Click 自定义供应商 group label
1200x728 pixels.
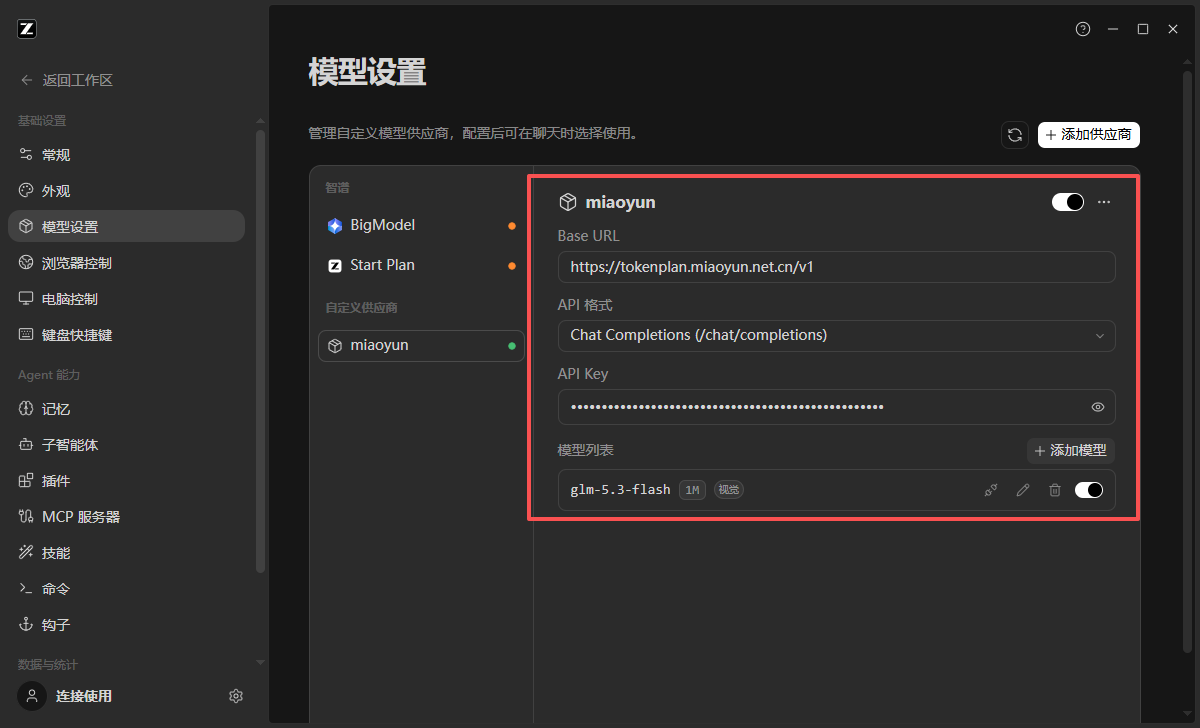(361, 308)
